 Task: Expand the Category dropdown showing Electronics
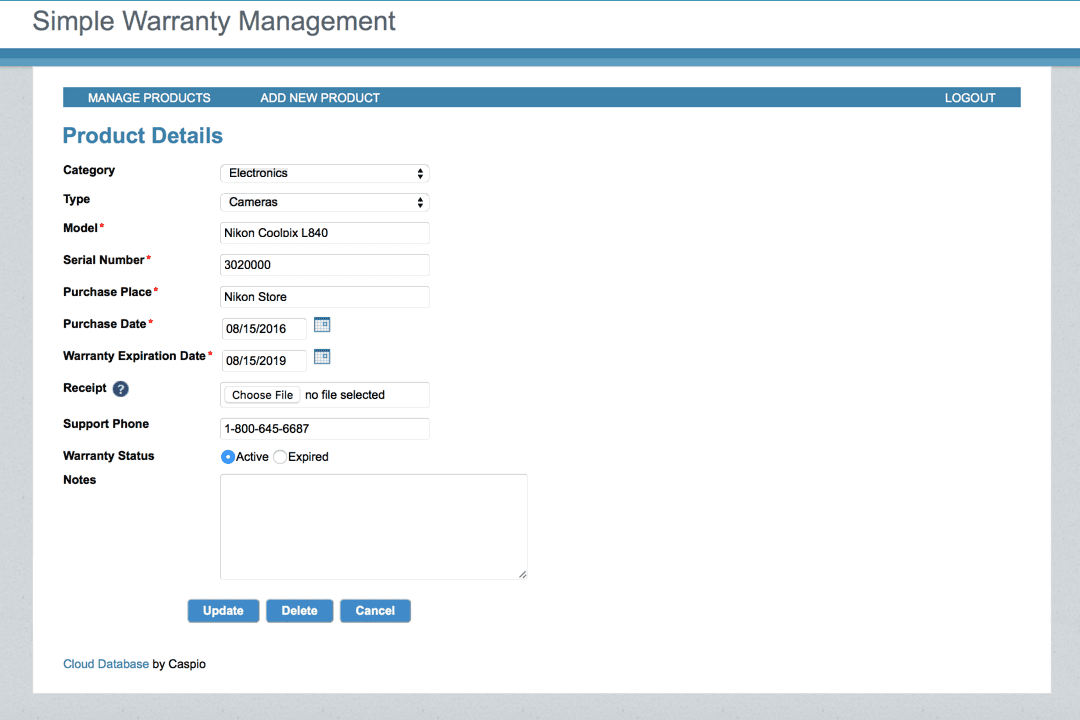pyautogui.click(x=324, y=173)
